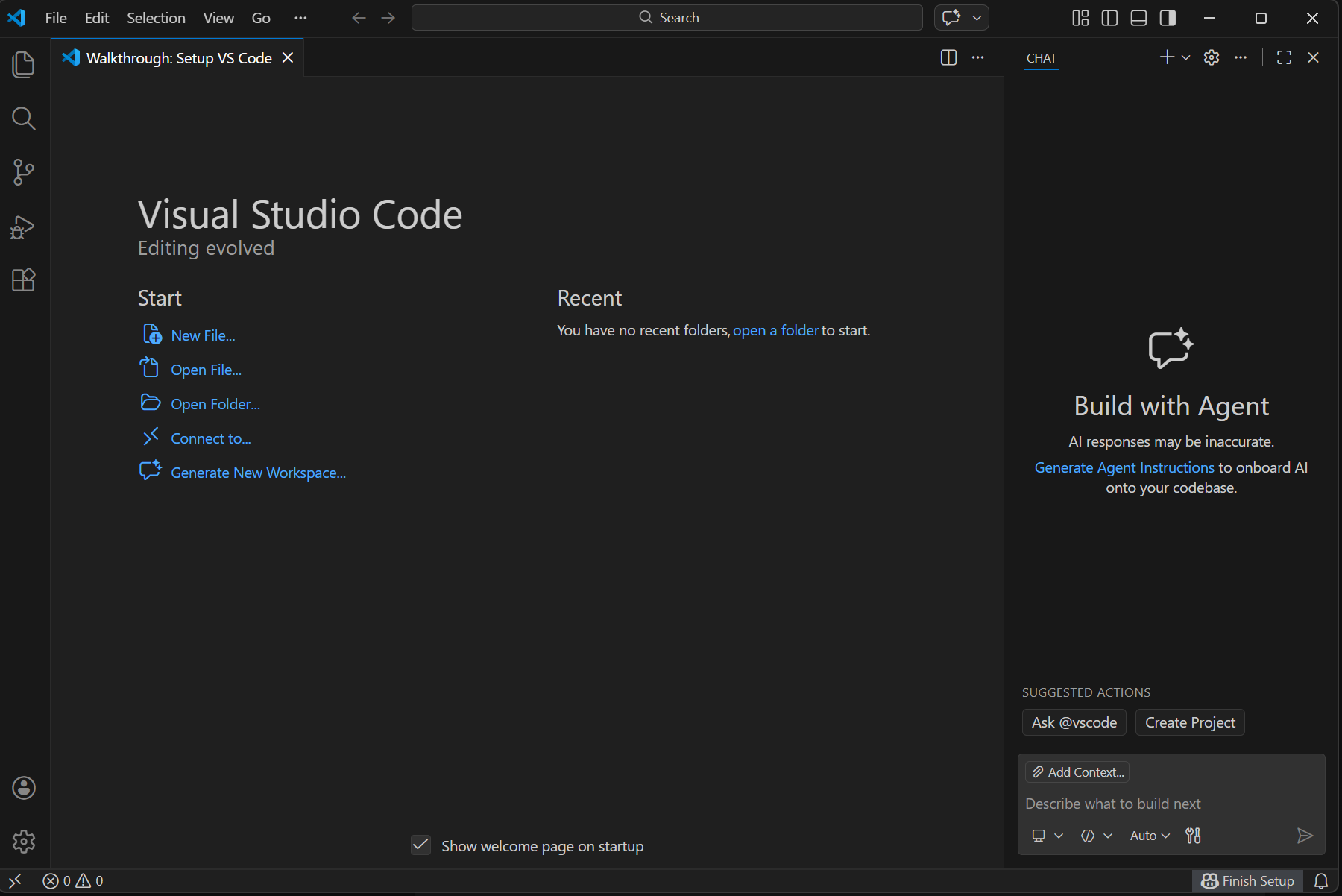
Task: Open the Manage gear in activity bar
Action: [x=24, y=842]
